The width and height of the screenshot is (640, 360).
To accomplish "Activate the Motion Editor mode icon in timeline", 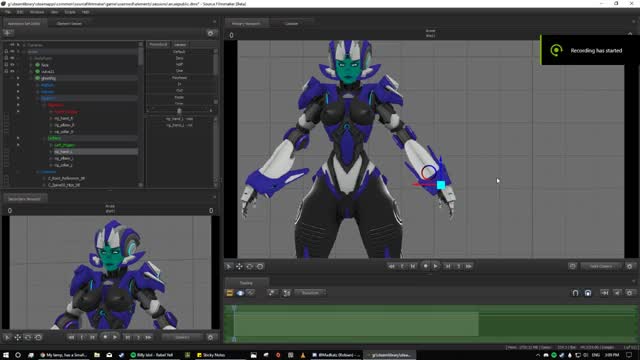I will pyautogui.click(x=240, y=293).
